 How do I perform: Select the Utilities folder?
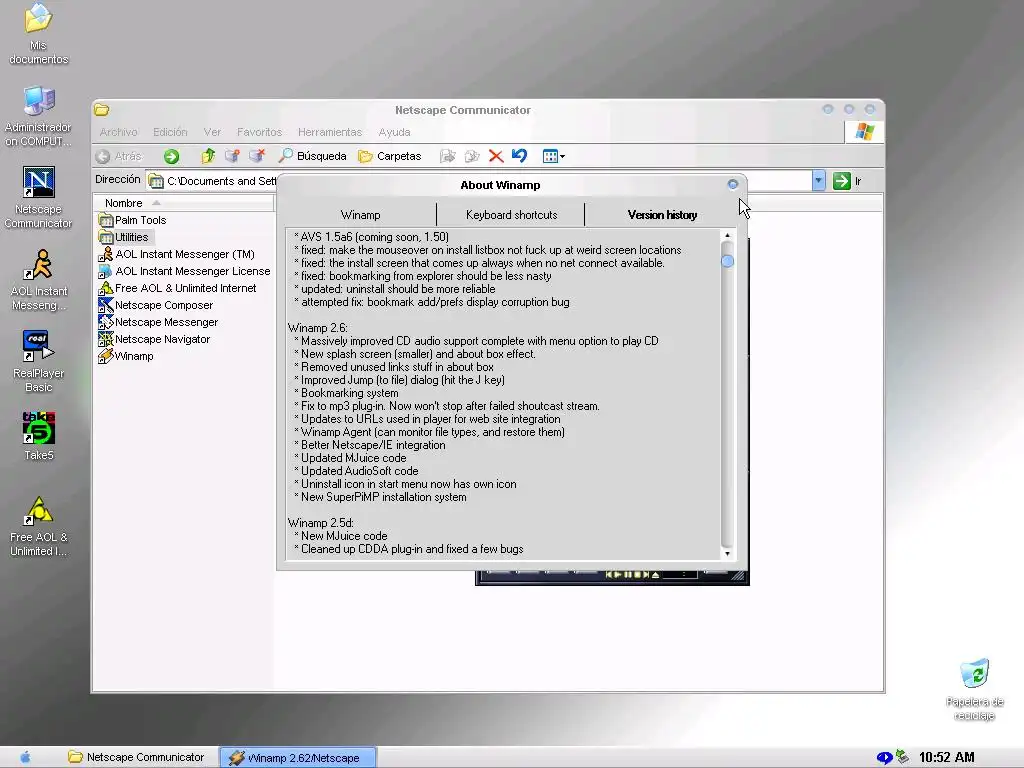[x=124, y=237]
